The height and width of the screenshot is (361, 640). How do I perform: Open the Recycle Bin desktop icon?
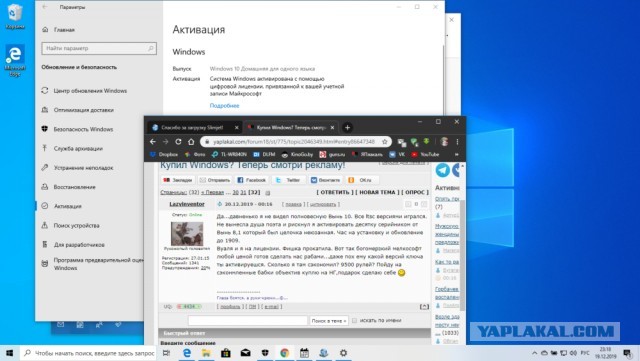(15, 16)
